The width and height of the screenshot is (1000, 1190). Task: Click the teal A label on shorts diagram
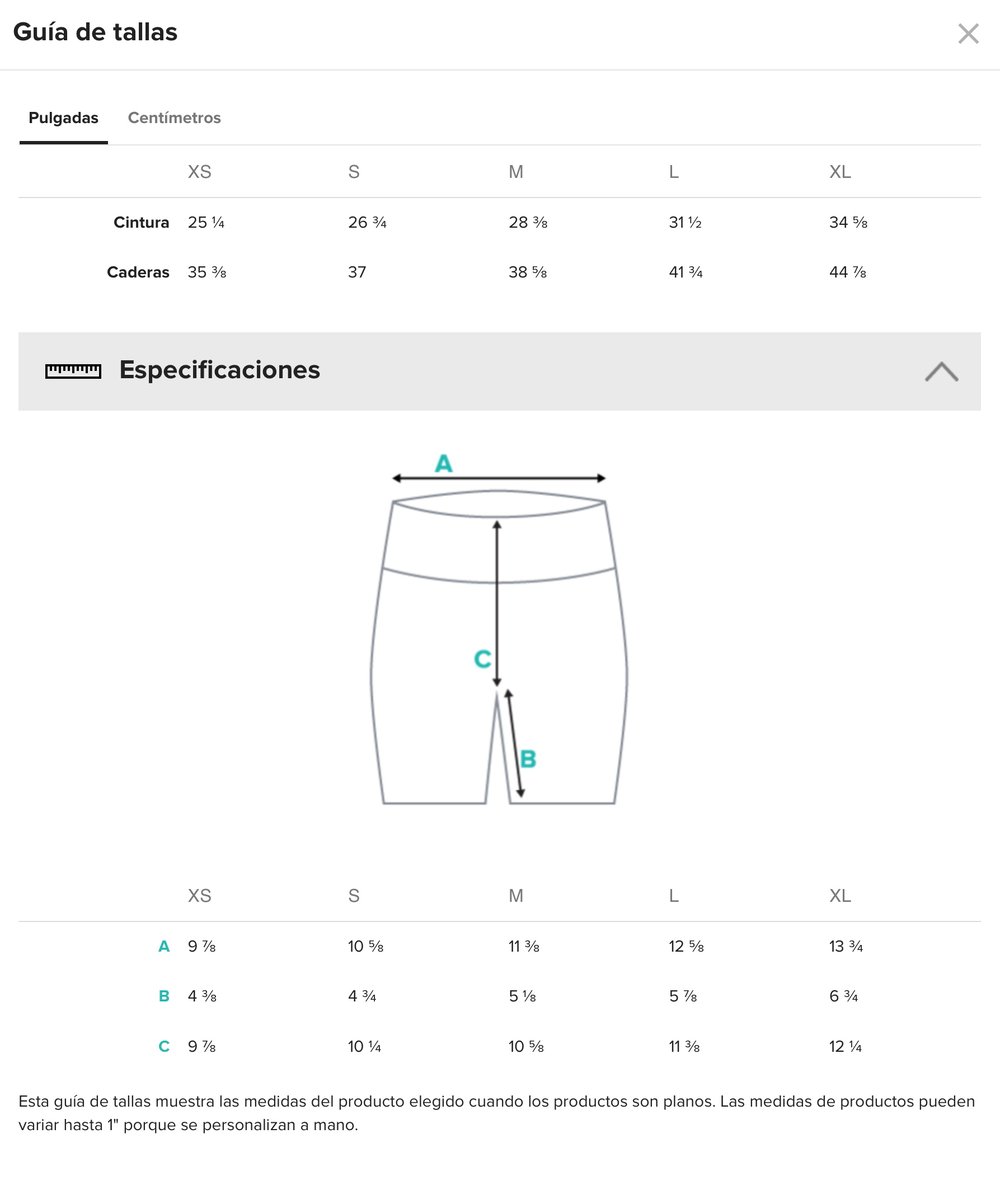pos(443,463)
